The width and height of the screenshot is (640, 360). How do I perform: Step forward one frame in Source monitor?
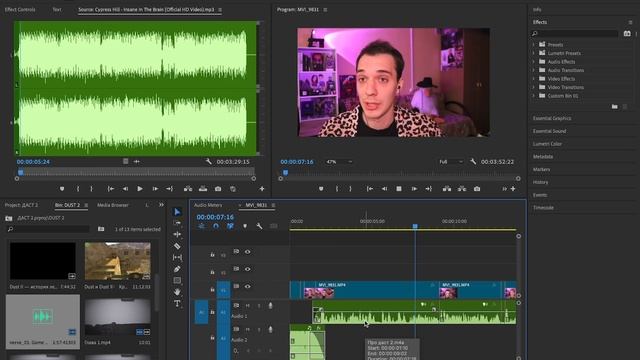(x=155, y=189)
